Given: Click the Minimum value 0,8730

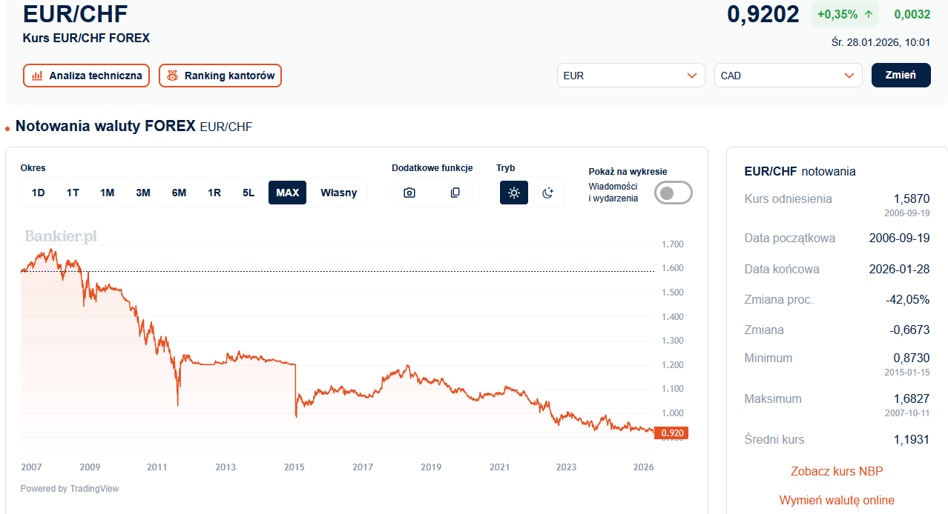Looking at the screenshot, I should coord(912,358).
